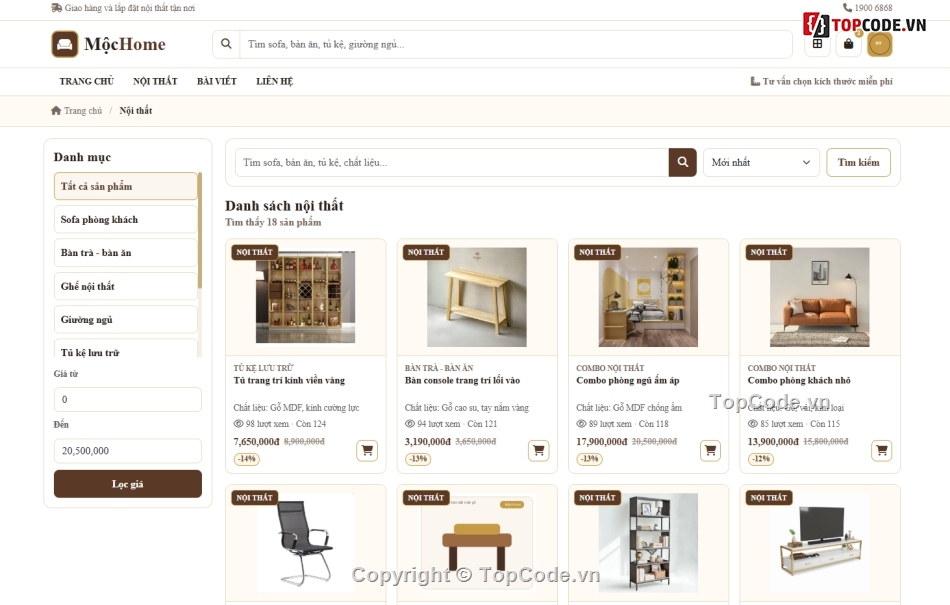Open Combo phòng ngủ ấm áp title
The height and width of the screenshot is (605, 950).
(628, 380)
